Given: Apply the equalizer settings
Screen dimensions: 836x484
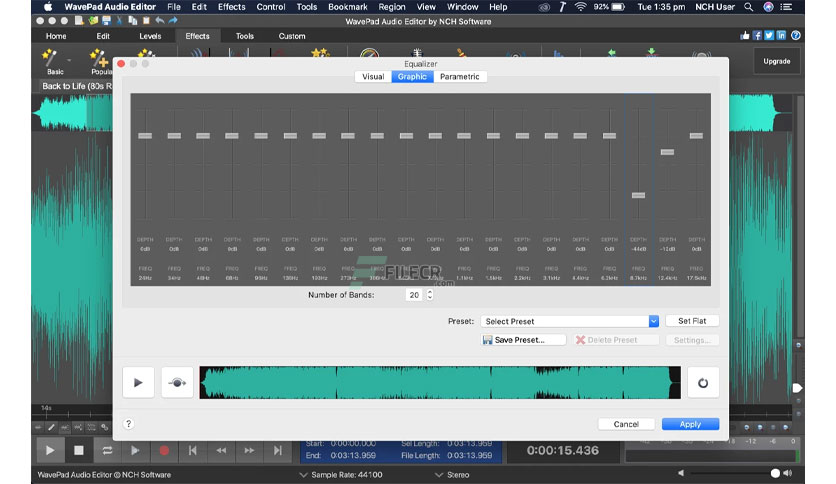Looking at the screenshot, I should coord(690,424).
